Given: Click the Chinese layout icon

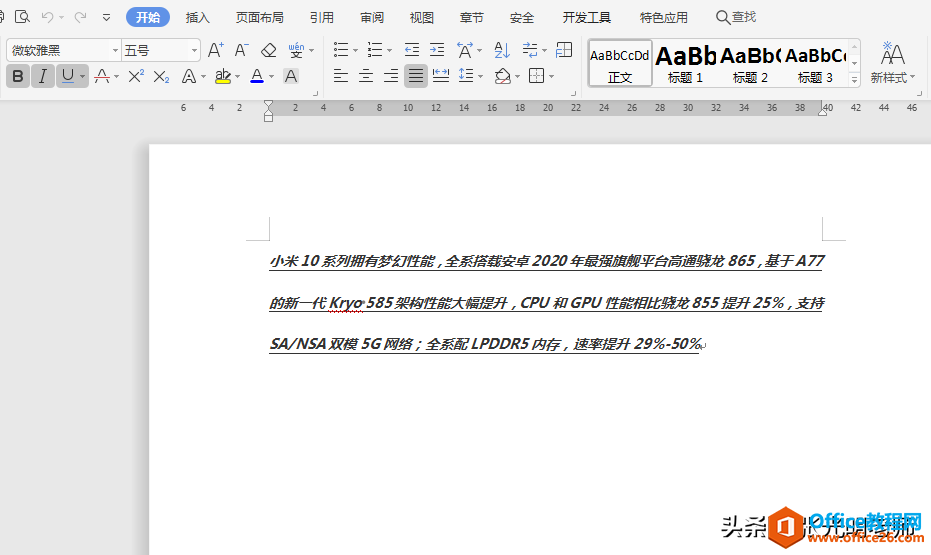Looking at the screenshot, I should [x=465, y=50].
